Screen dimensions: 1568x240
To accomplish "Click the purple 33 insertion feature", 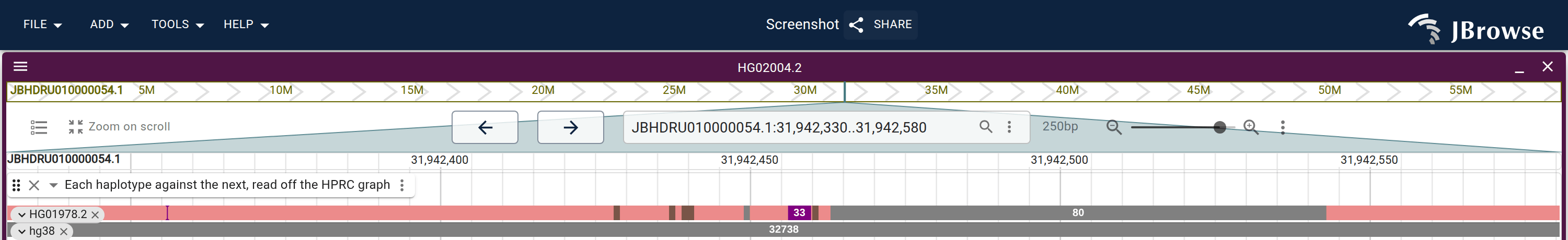I will click(799, 213).
